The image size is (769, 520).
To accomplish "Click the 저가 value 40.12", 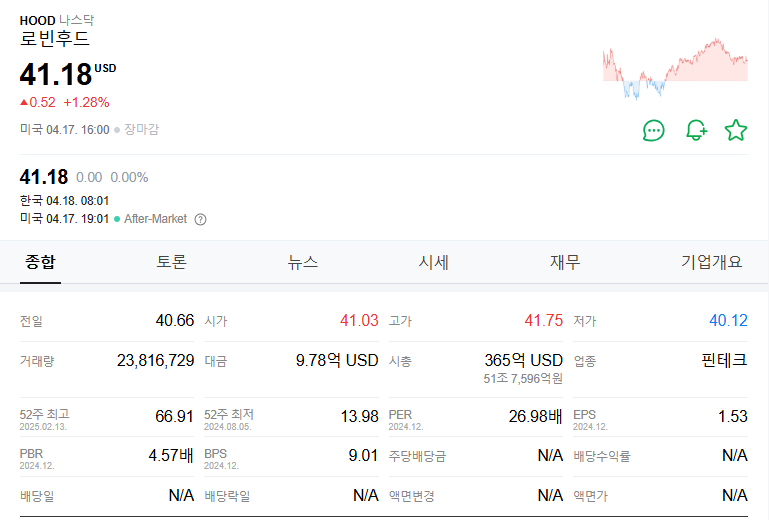I will (728, 320).
